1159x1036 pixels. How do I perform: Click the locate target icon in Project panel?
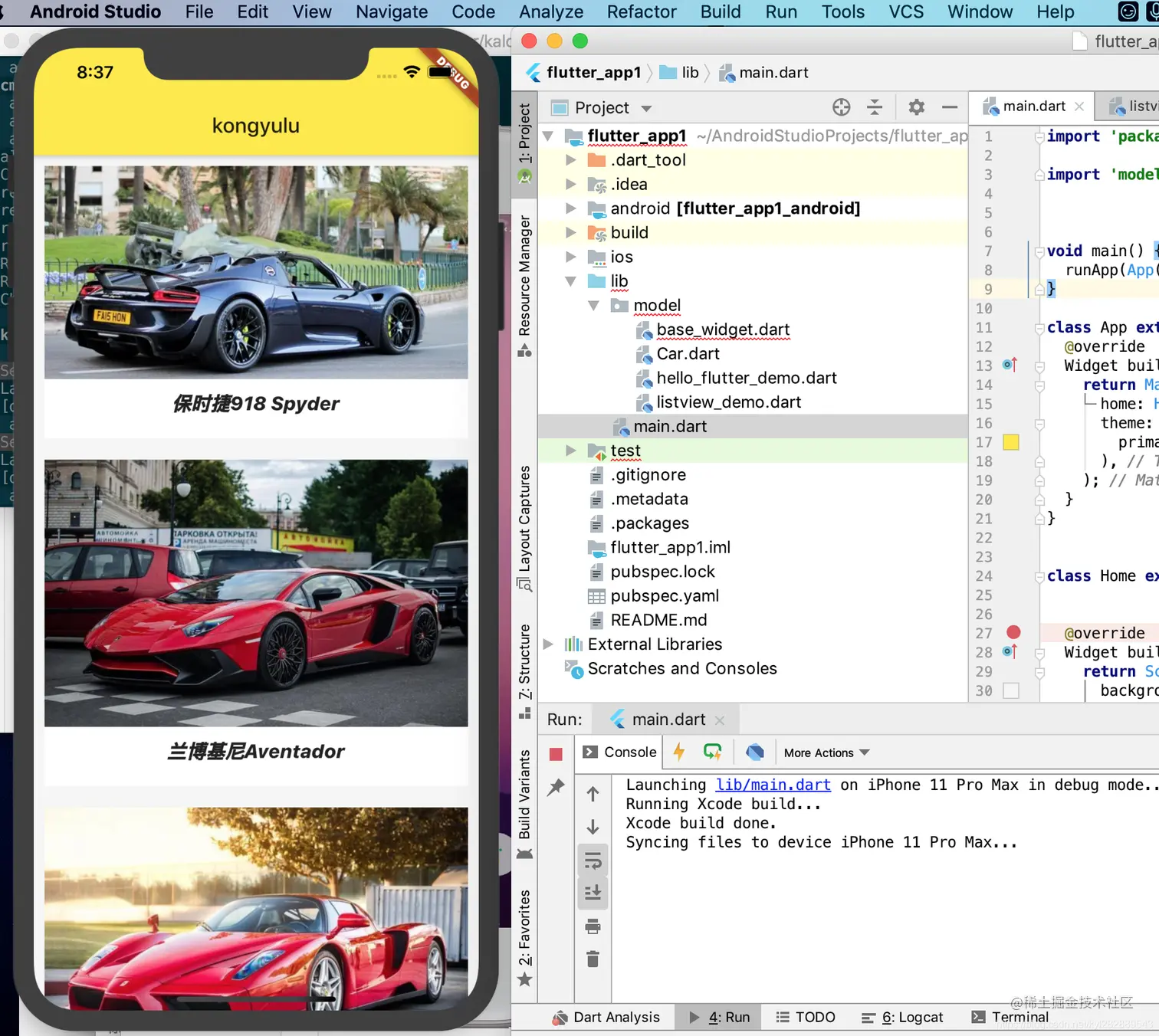click(x=842, y=107)
